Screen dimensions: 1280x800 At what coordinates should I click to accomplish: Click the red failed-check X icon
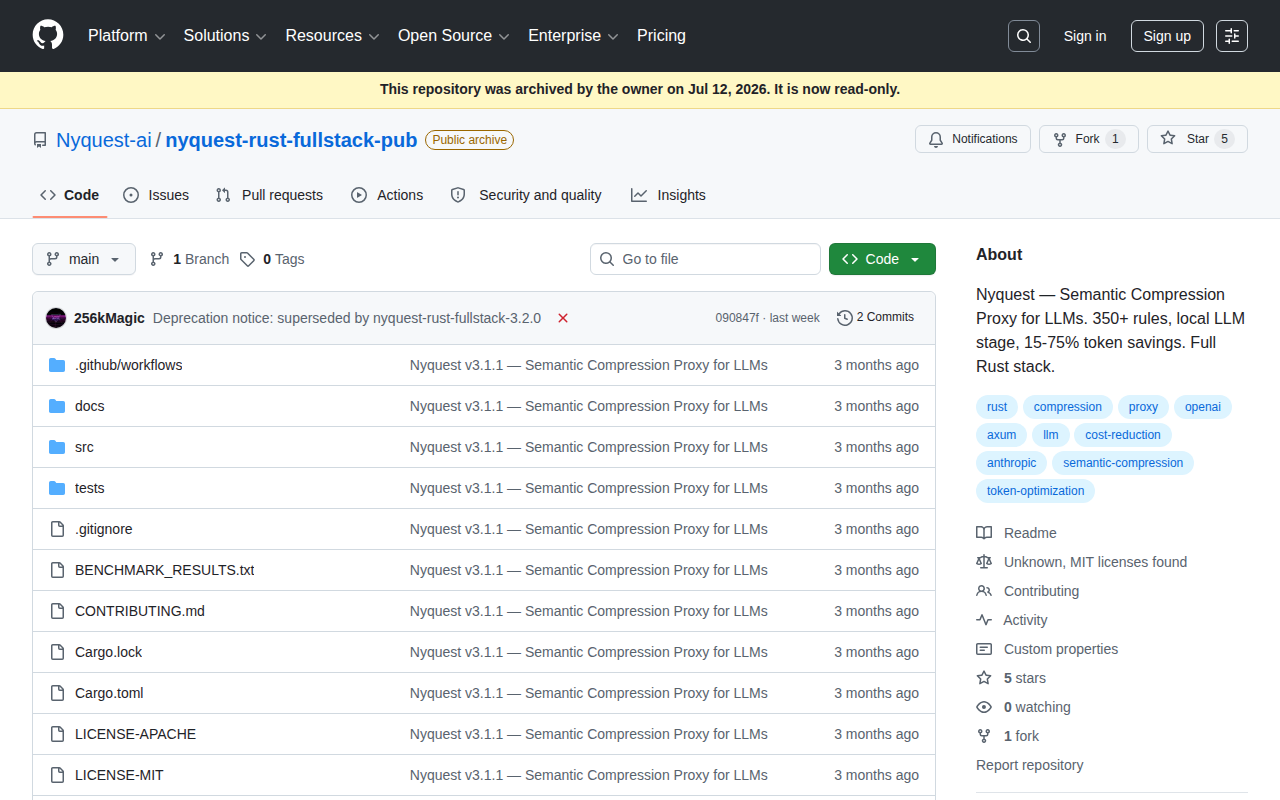click(x=563, y=318)
